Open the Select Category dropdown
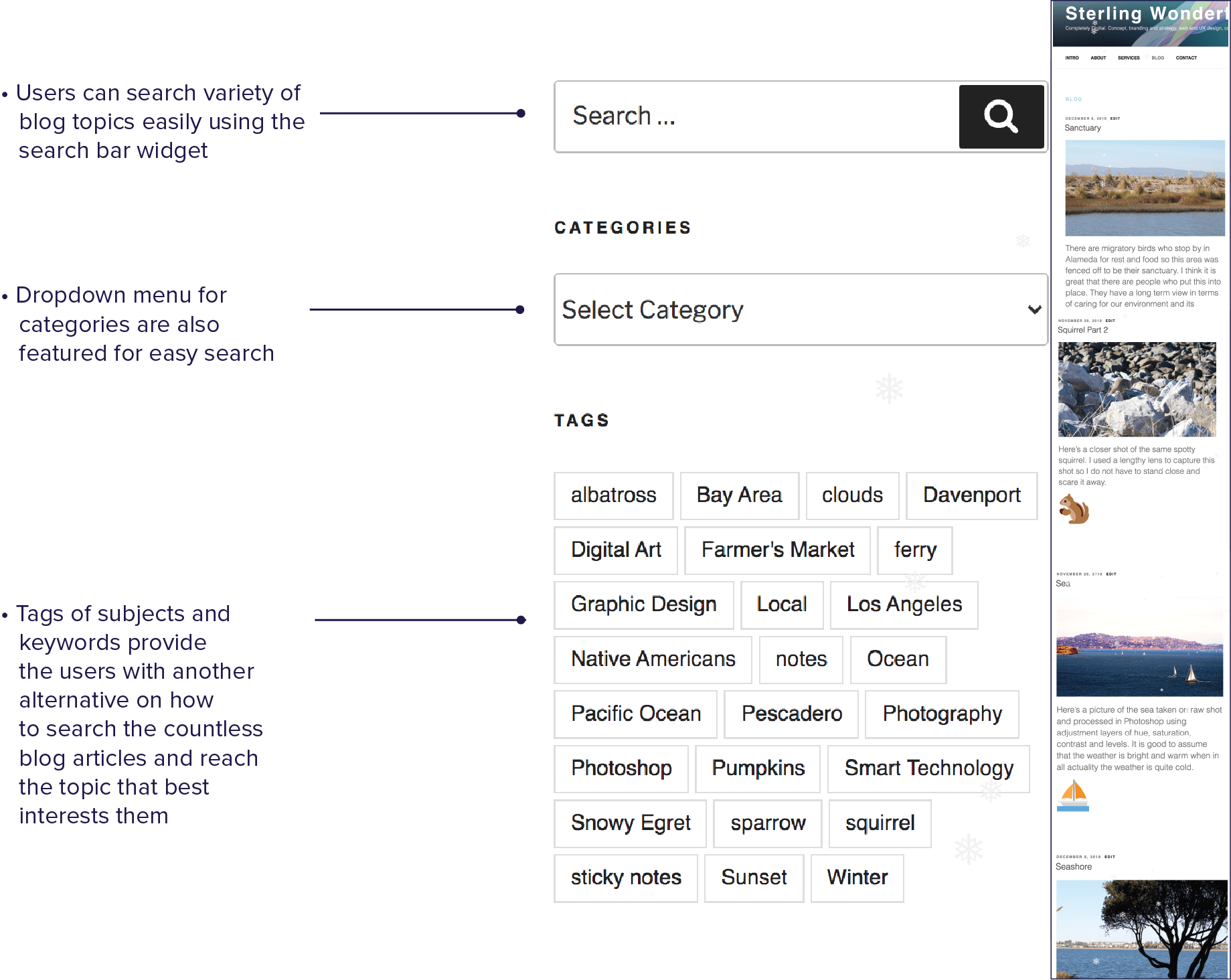 tap(801, 309)
